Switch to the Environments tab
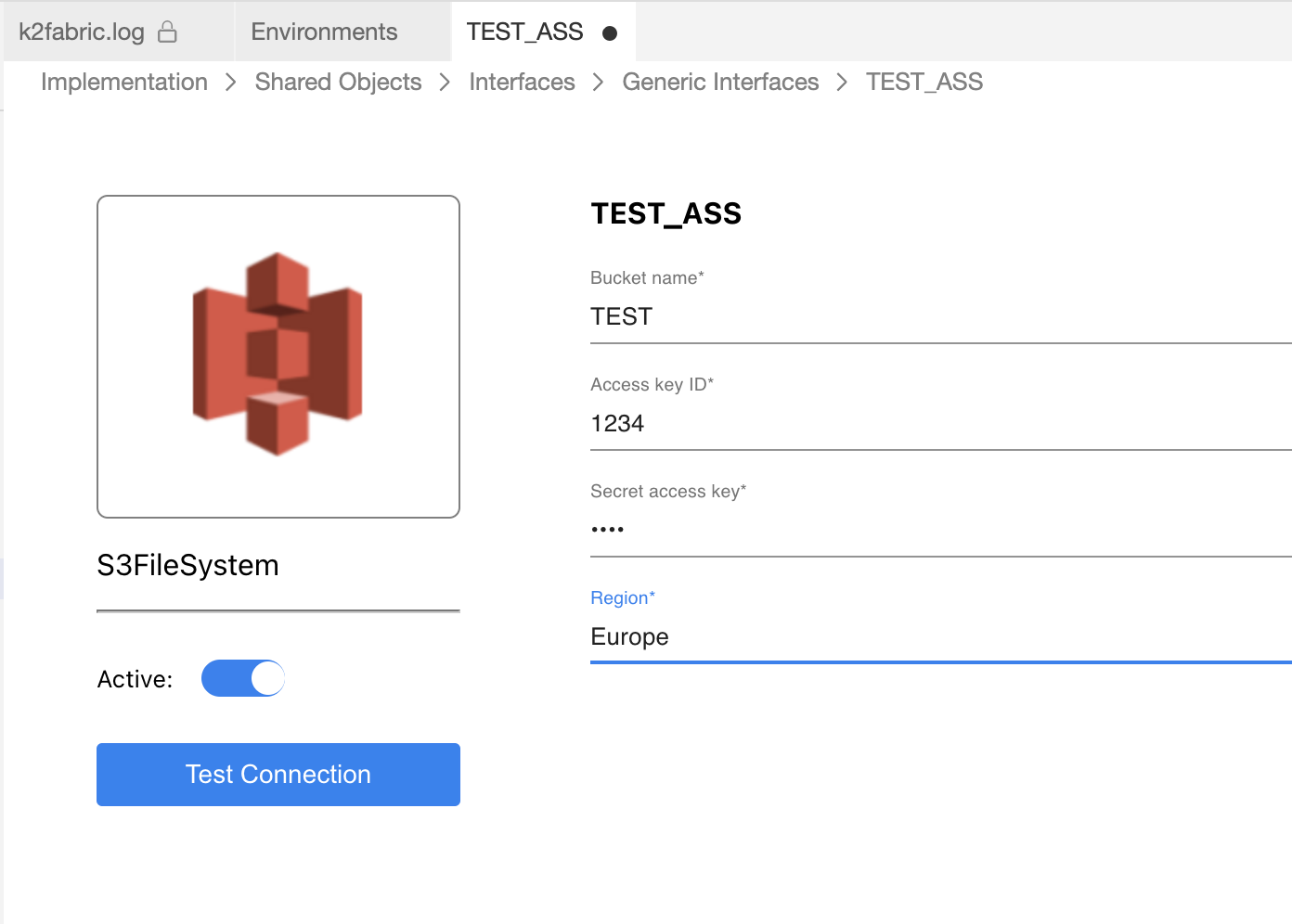The width and height of the screenshot is (1292, 924). (342, 32)
